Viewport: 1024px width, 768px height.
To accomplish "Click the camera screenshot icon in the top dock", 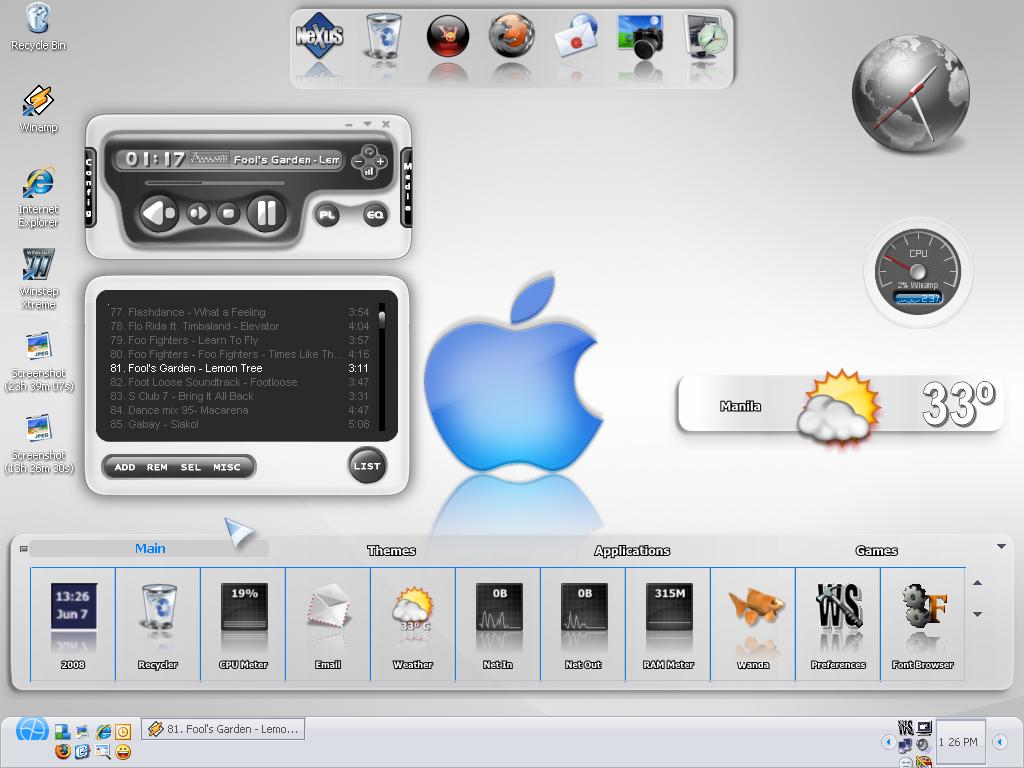I will click(640, 37).
